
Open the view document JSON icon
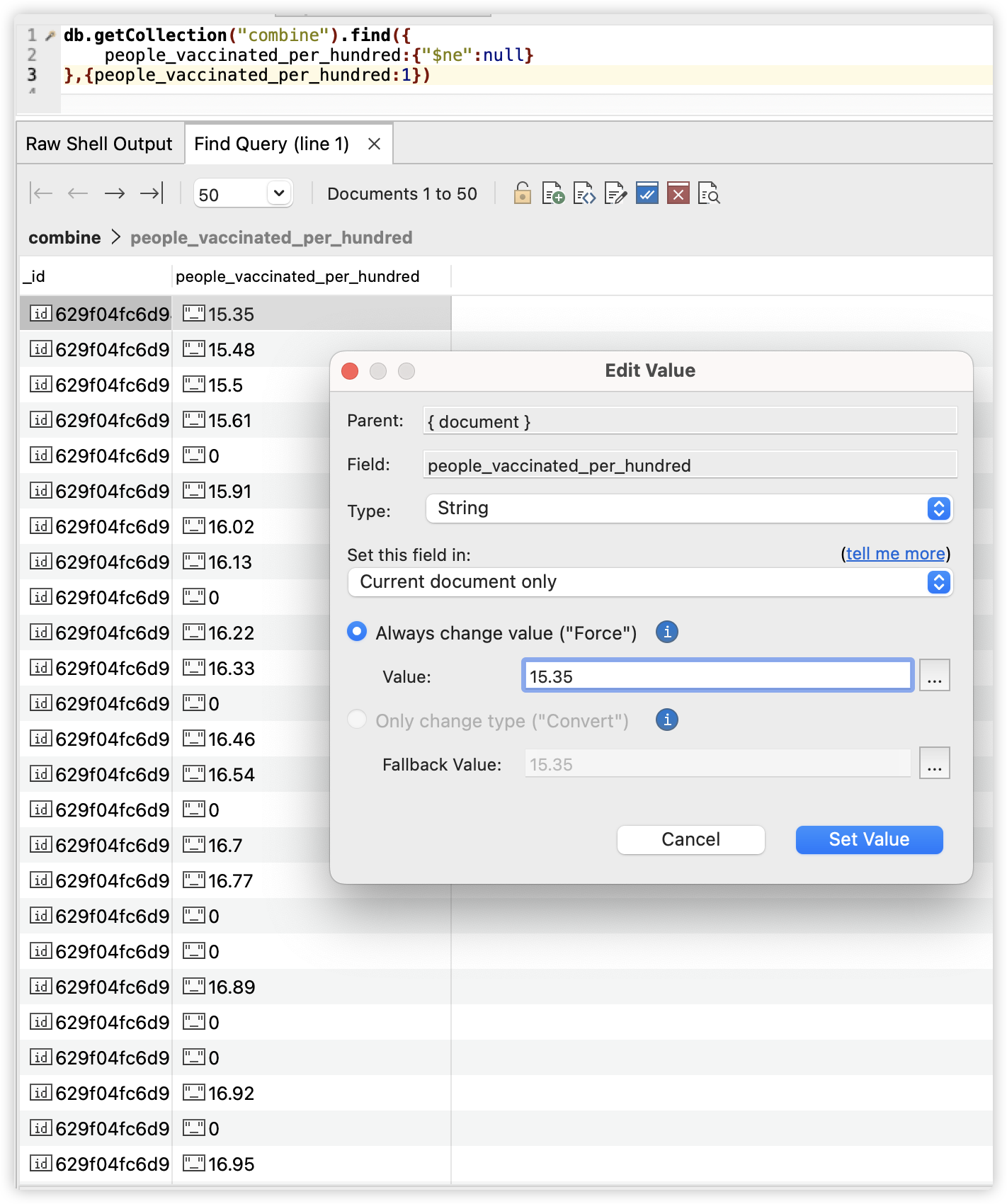(584, 193)
